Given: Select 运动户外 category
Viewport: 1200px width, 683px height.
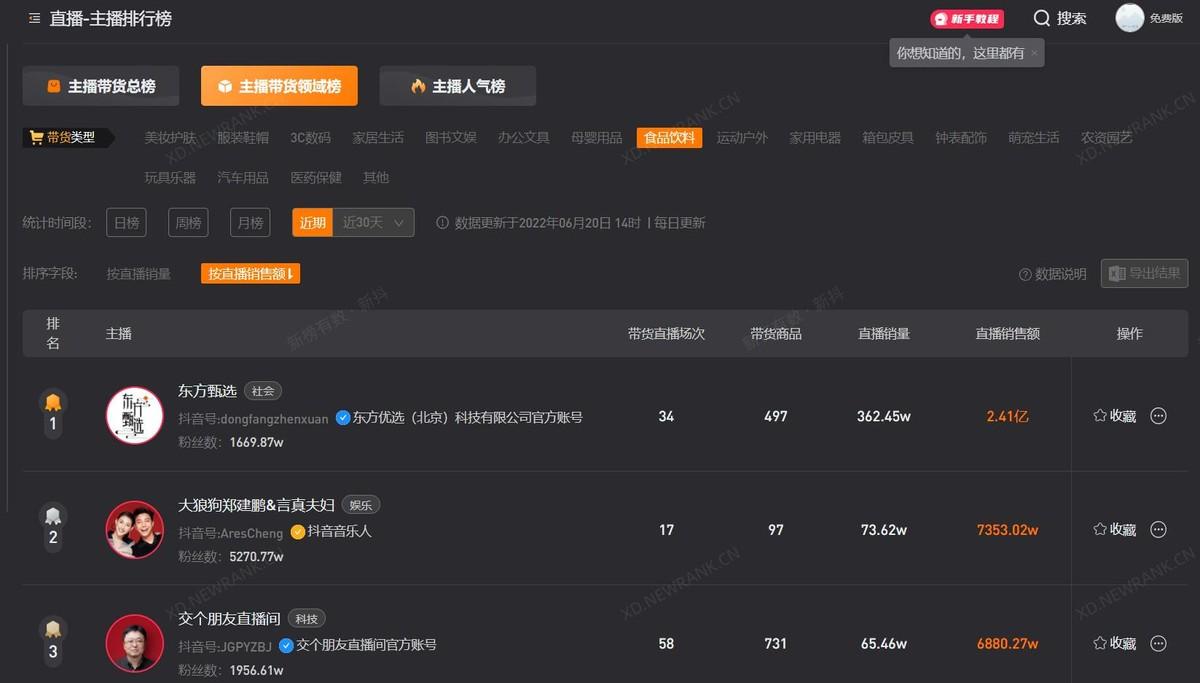Looking at the screenshot, I should tap(742, 138).
